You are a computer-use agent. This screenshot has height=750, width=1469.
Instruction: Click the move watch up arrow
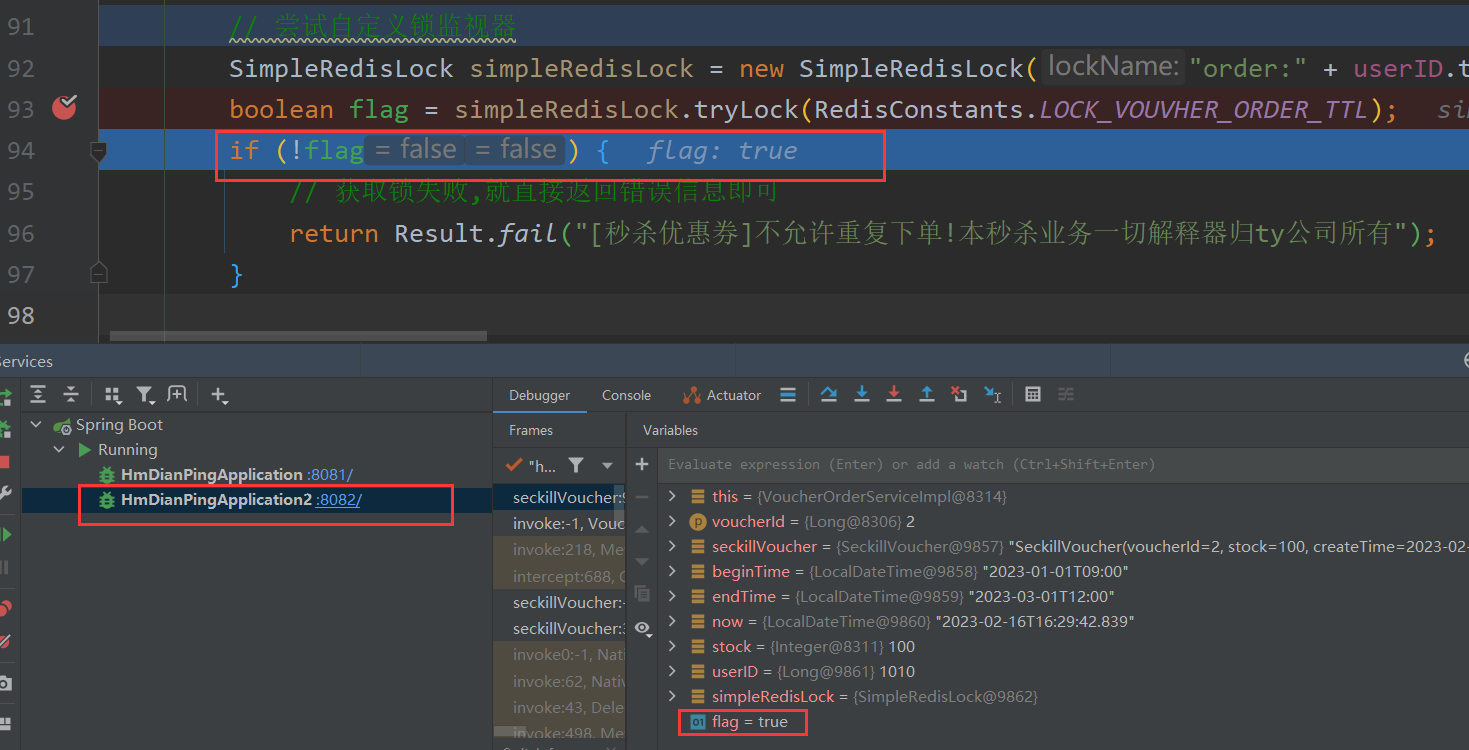click(x=642, y=528)
